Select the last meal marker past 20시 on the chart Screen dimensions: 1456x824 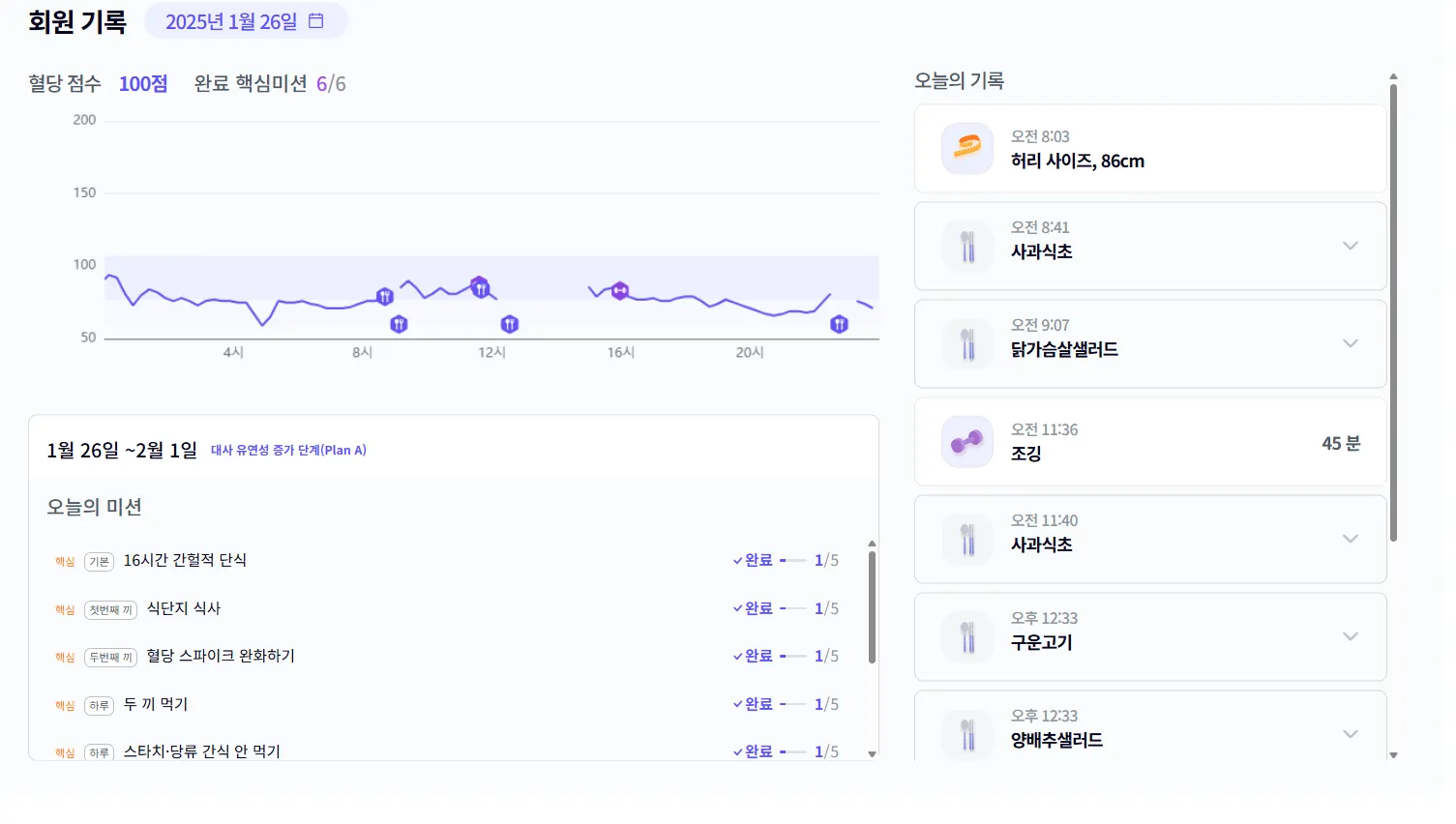pos(840,324)
